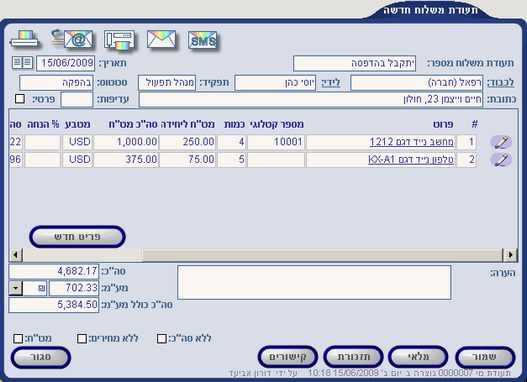527x382 pixels.
Task: Click the discount percent cell in row 1
Action: [x=42, y=142]
